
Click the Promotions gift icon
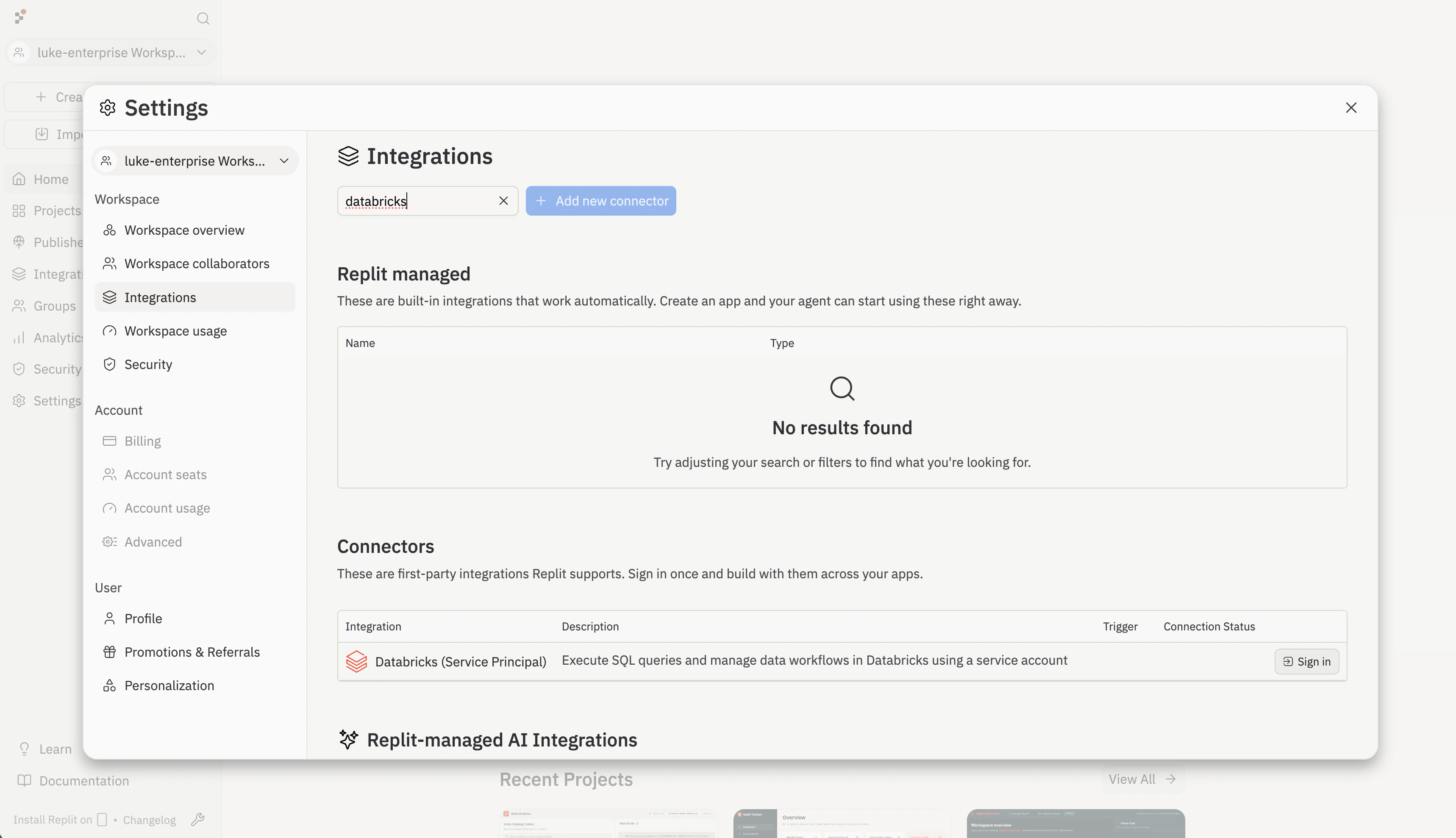[109, 652]
